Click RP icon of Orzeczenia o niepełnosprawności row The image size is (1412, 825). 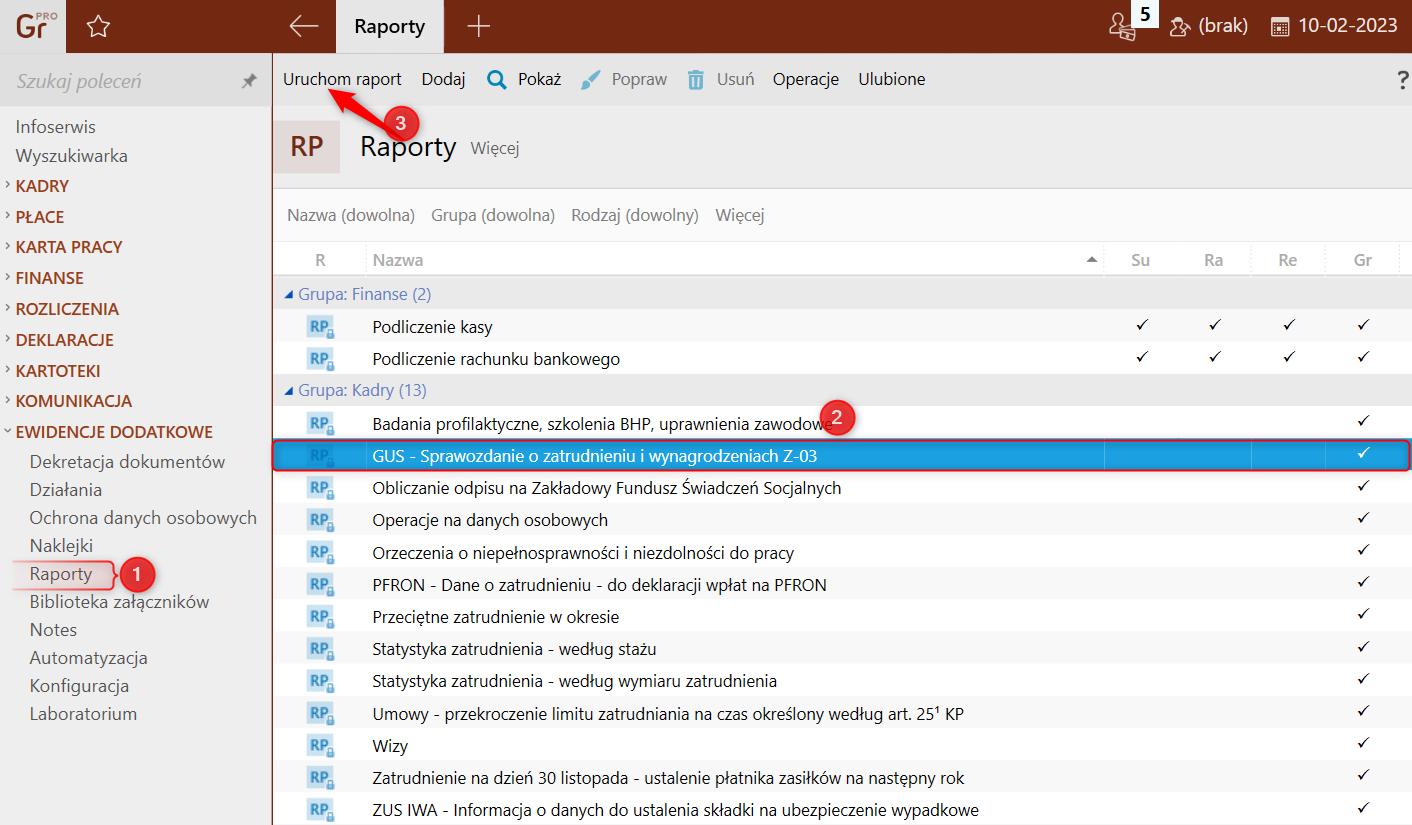tap(320, 553)
